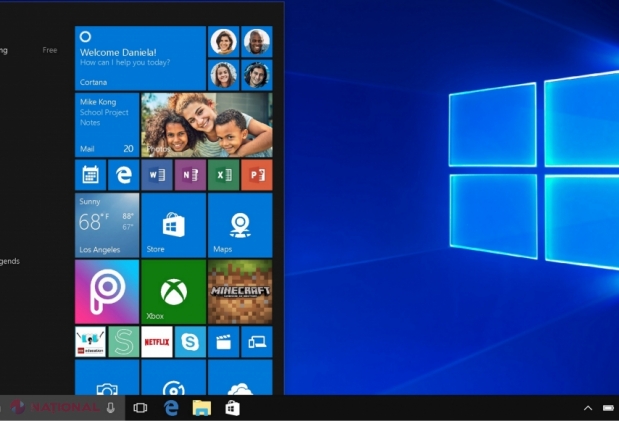Select top-right contact photo in People tile
The height and width of the screenshot is (421, 619).
tap(257, 41)
